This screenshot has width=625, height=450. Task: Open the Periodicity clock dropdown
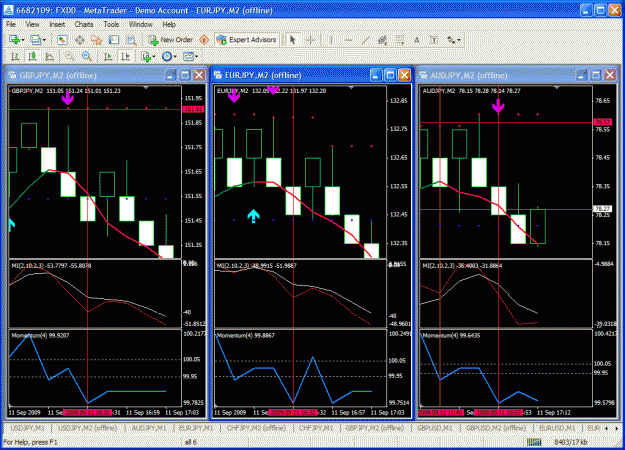click(x=169, y=56)
